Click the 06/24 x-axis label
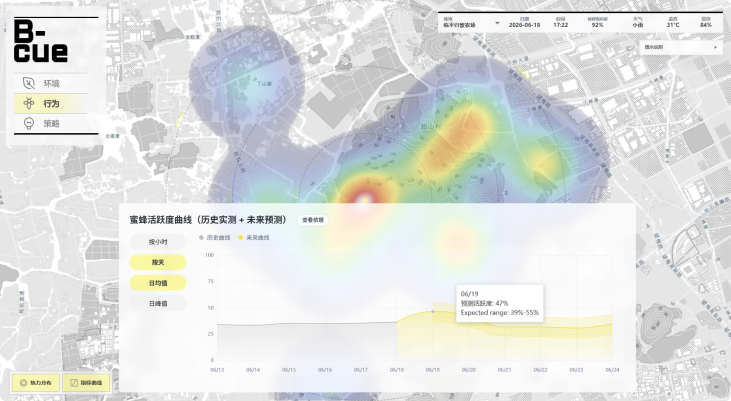Viewport: 731px width, 401px height. tap(612, 370)
